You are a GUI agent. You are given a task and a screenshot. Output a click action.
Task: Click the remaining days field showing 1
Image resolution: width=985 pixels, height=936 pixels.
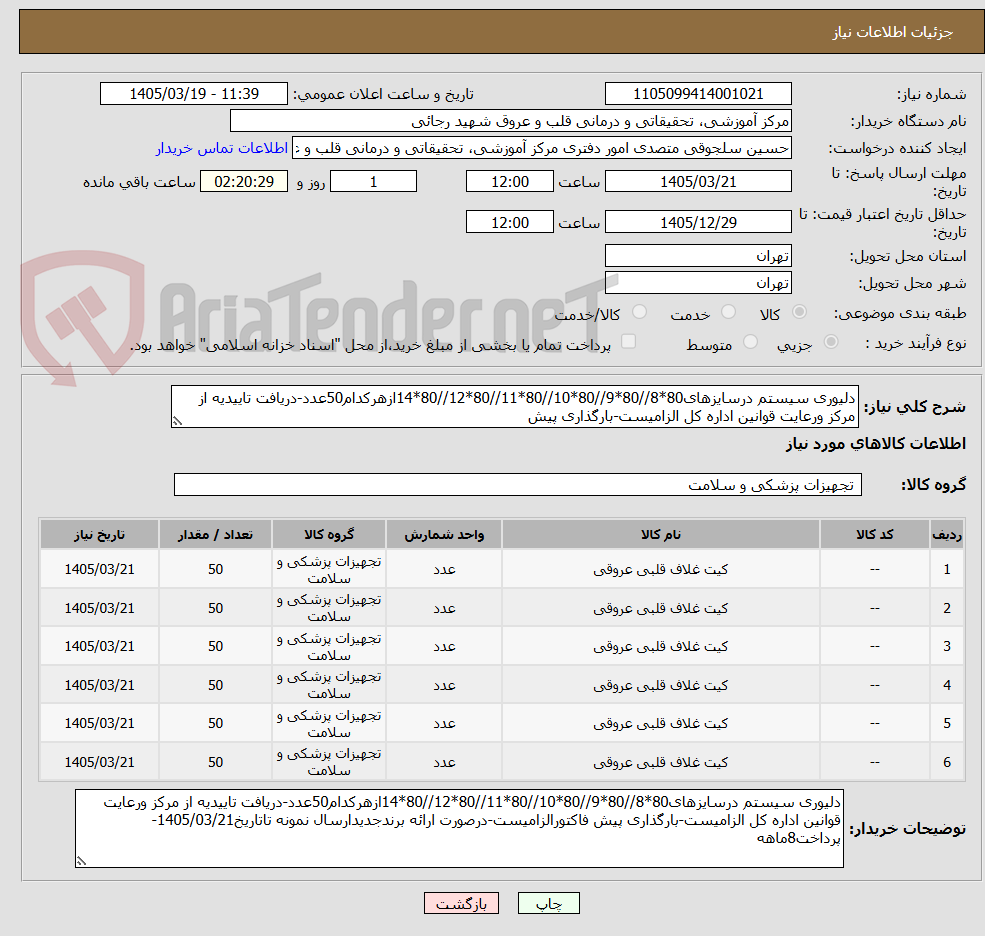[x=373, y=182]
